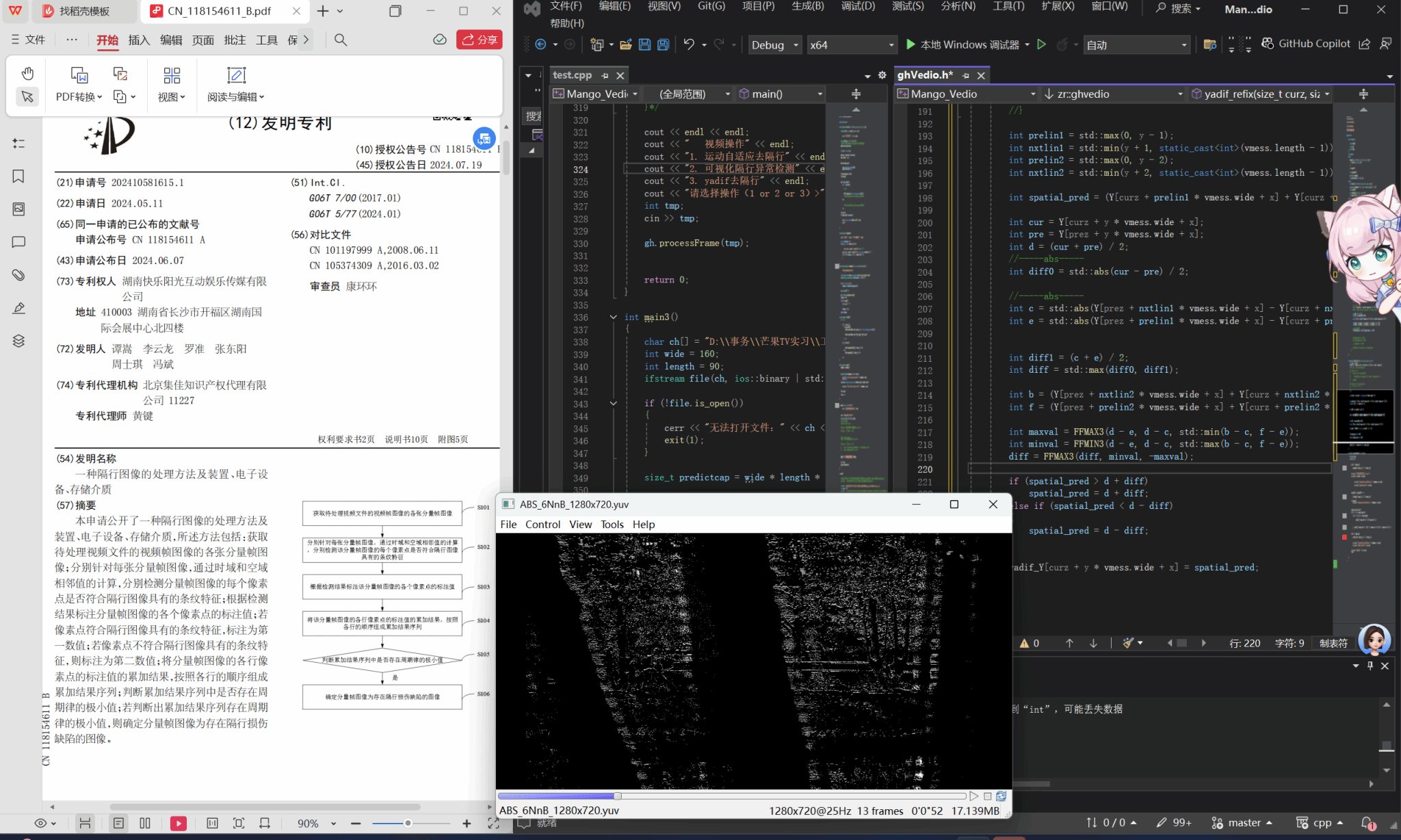1401x840 pixels.
Task: Open the bookmark panel in PDF sidebar
Action: [18, 176]
